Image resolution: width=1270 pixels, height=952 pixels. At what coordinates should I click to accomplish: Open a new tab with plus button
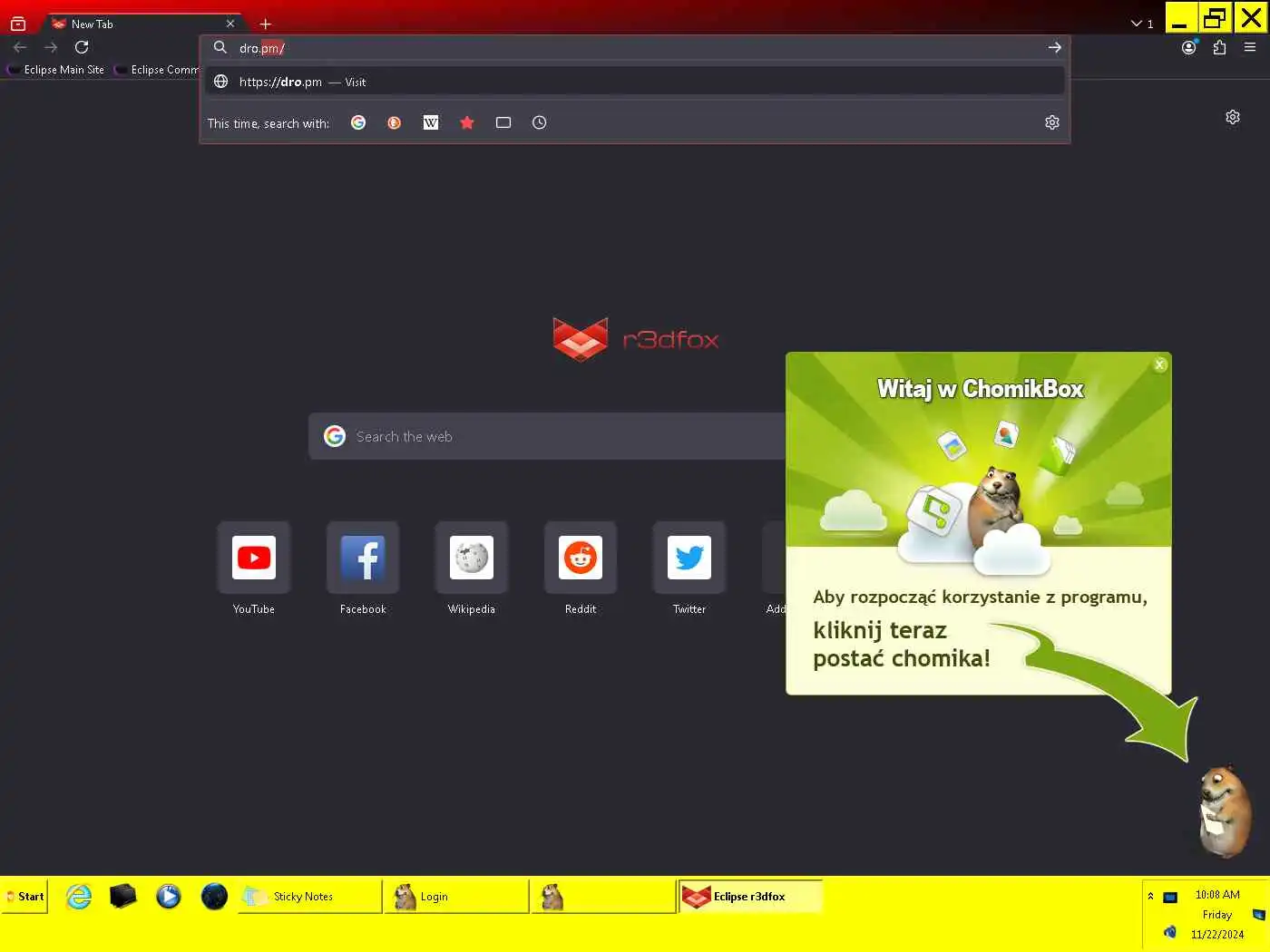point(265,24)
